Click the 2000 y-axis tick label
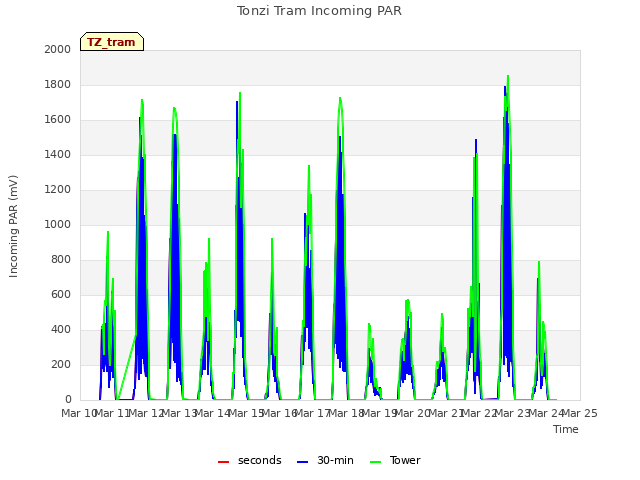This screenshot has height=480, width=640. tap(58, 49)
